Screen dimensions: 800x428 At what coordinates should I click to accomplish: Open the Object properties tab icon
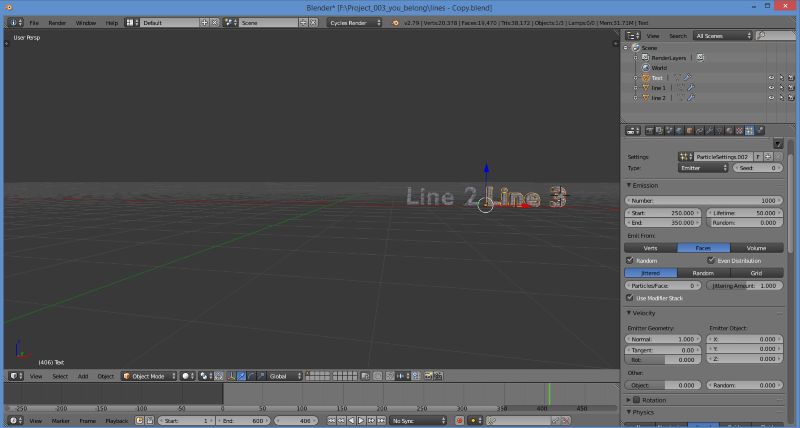[x=689, y=131]
